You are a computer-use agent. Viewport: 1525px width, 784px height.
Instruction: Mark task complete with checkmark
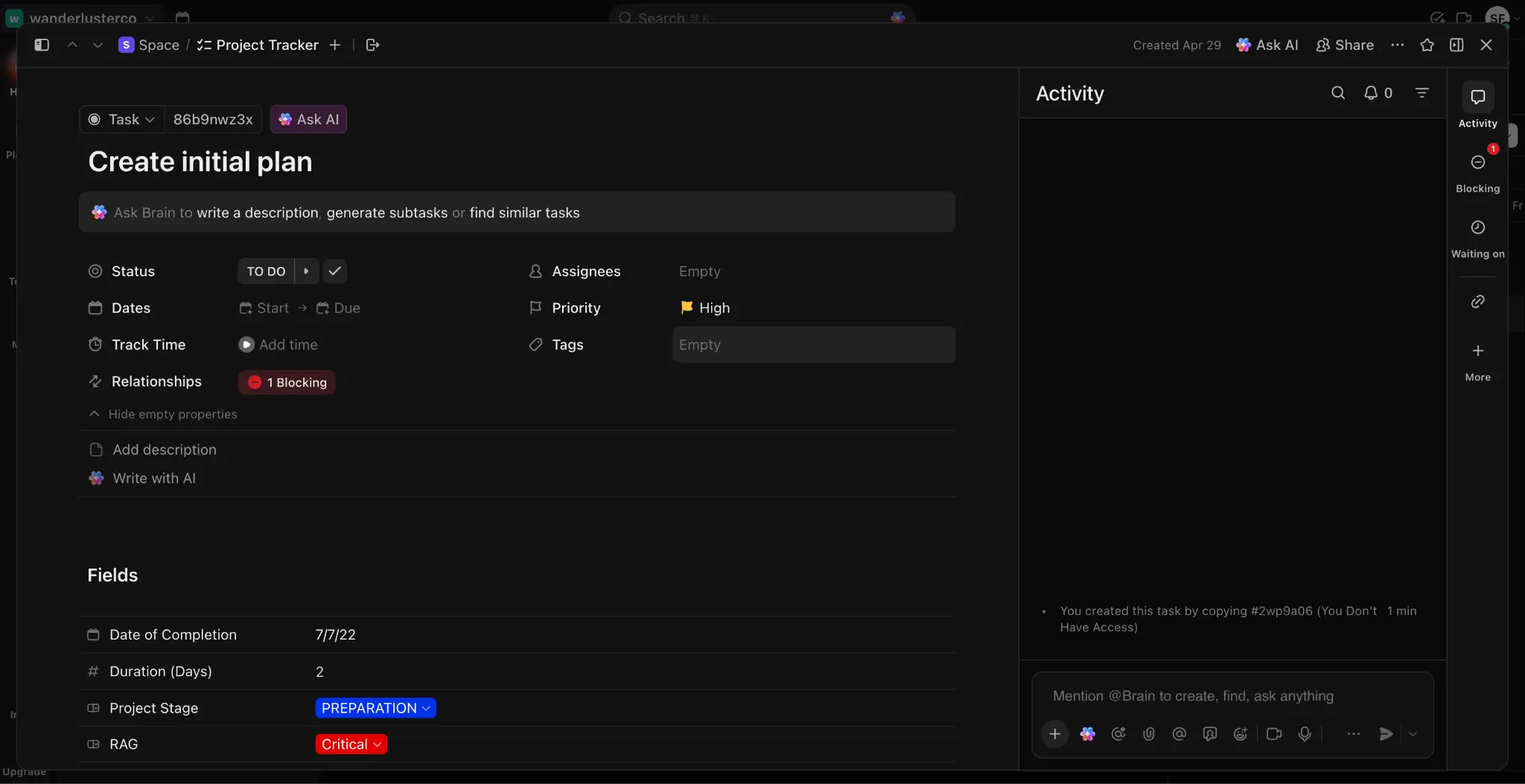[335, 271]
